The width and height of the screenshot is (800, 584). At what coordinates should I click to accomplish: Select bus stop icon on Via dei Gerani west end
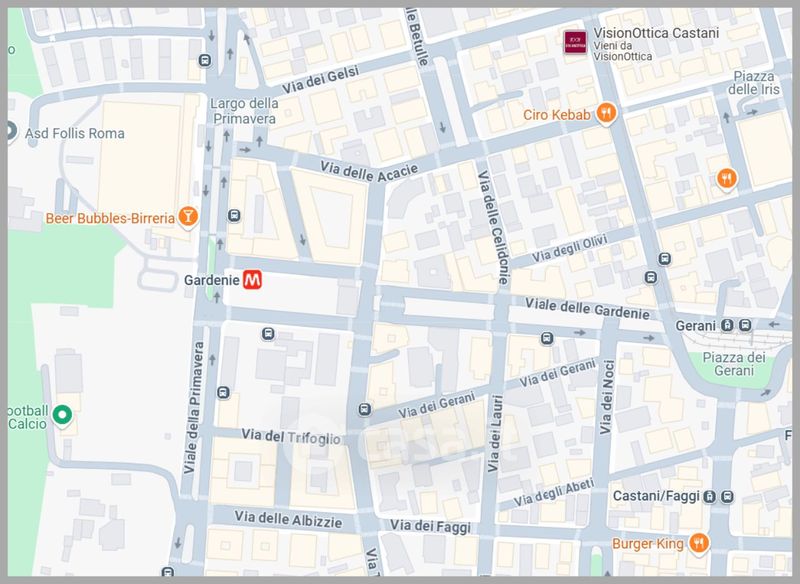point(364,409)
